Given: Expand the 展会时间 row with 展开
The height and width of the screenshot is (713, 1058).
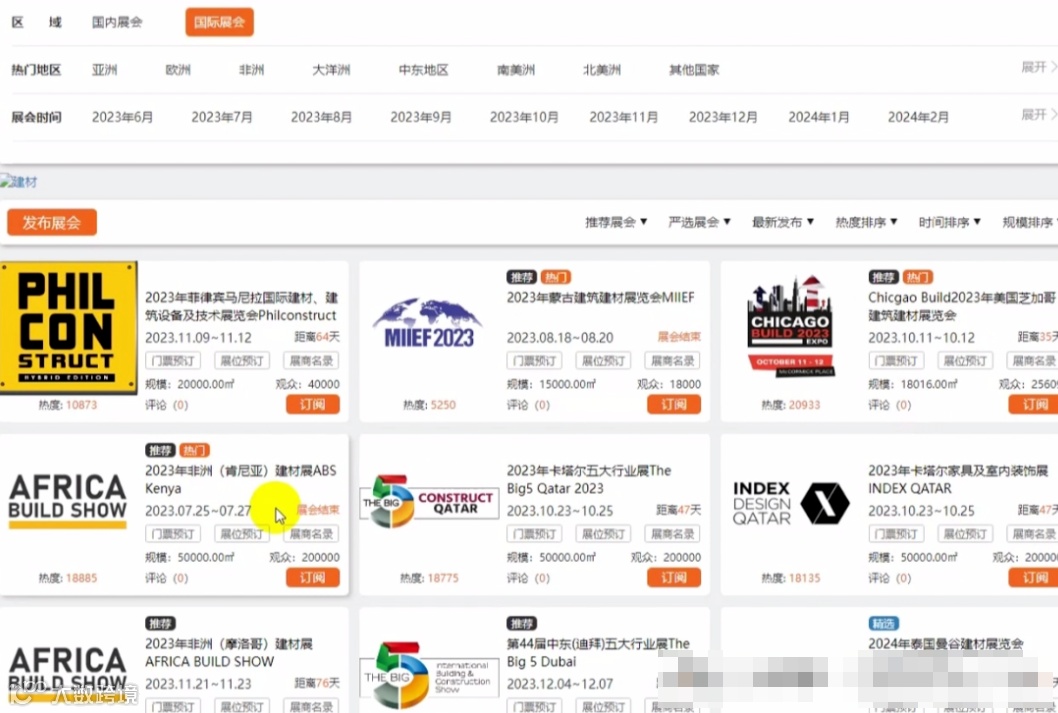Looking at the screenshot, I should [x=1038, y=114].
